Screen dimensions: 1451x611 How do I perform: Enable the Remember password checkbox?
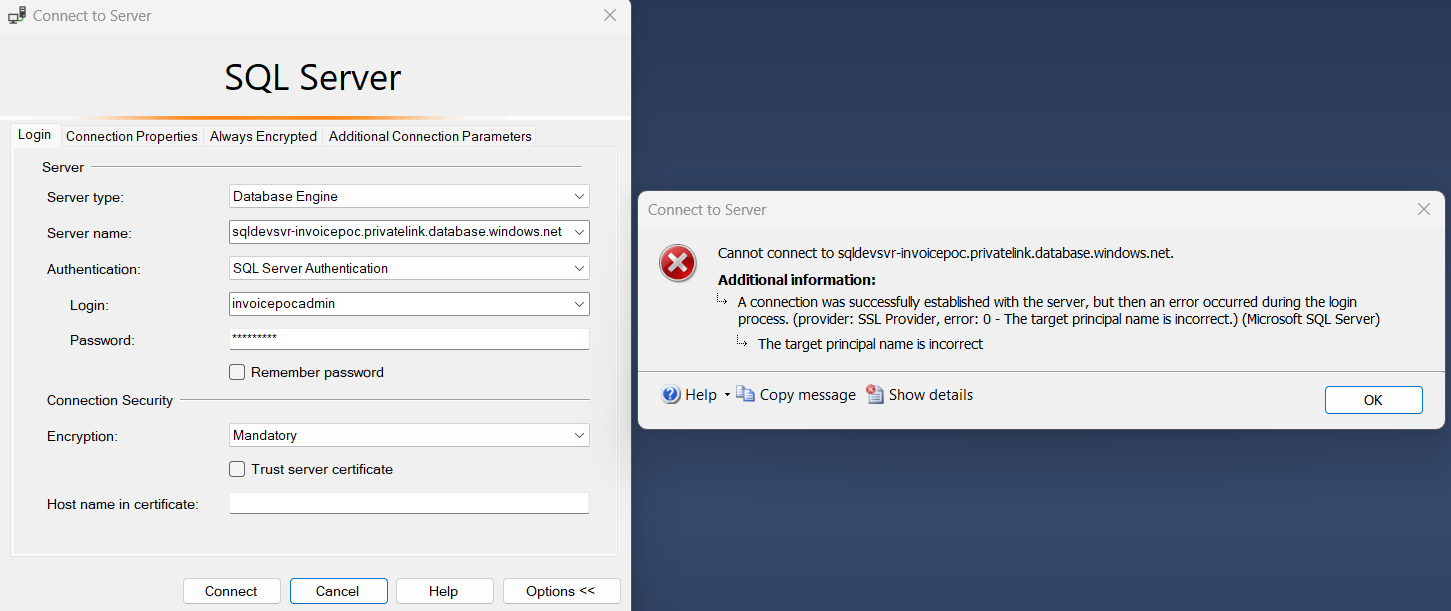(x=237, y=372)
